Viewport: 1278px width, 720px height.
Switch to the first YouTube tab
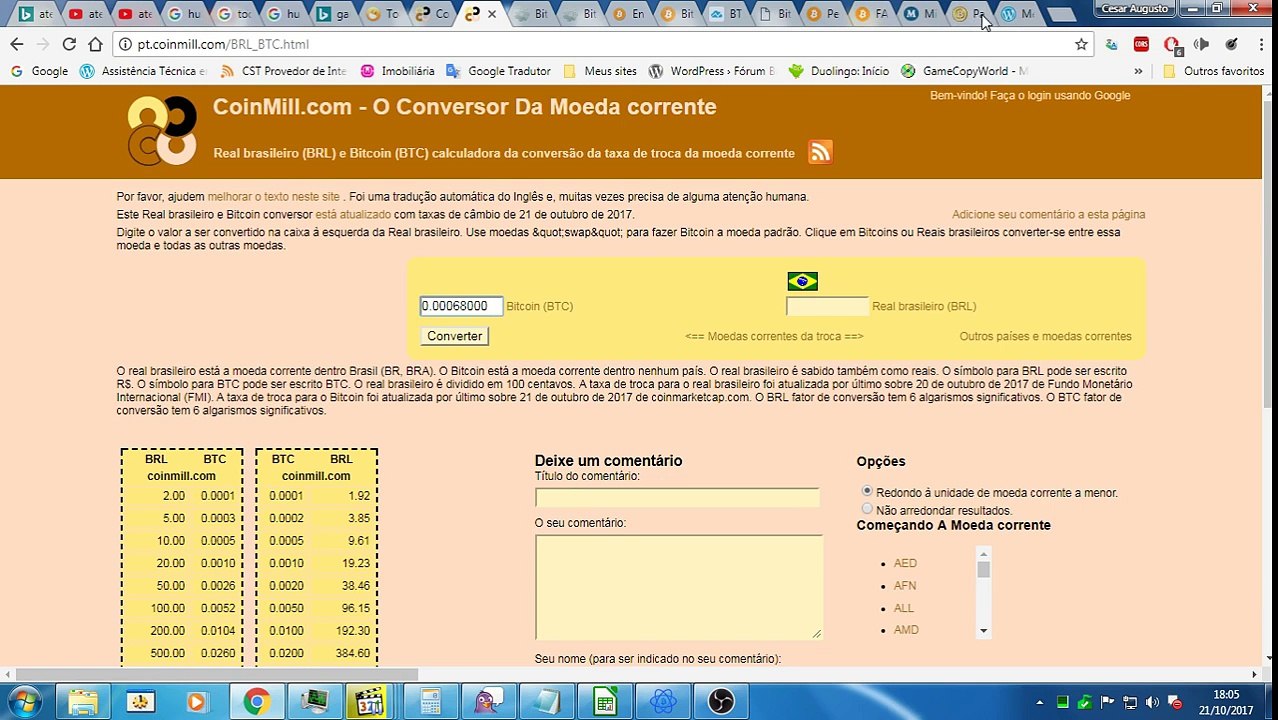coord(85,14)
